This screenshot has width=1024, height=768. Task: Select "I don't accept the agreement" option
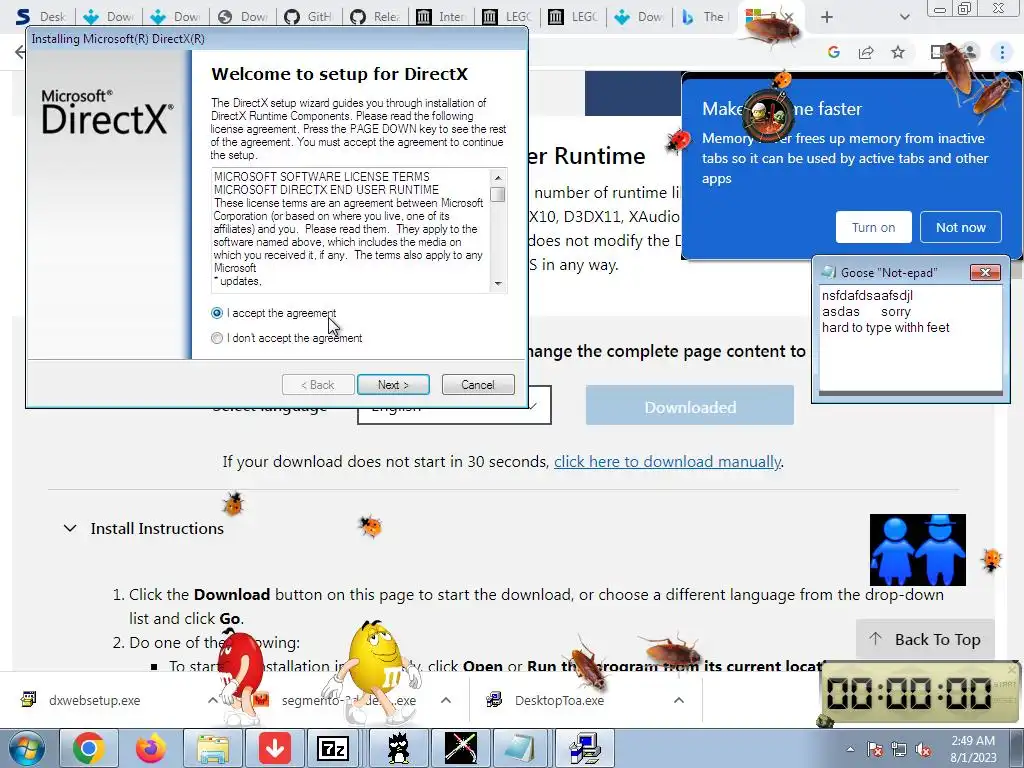click(x=217, y=338)
